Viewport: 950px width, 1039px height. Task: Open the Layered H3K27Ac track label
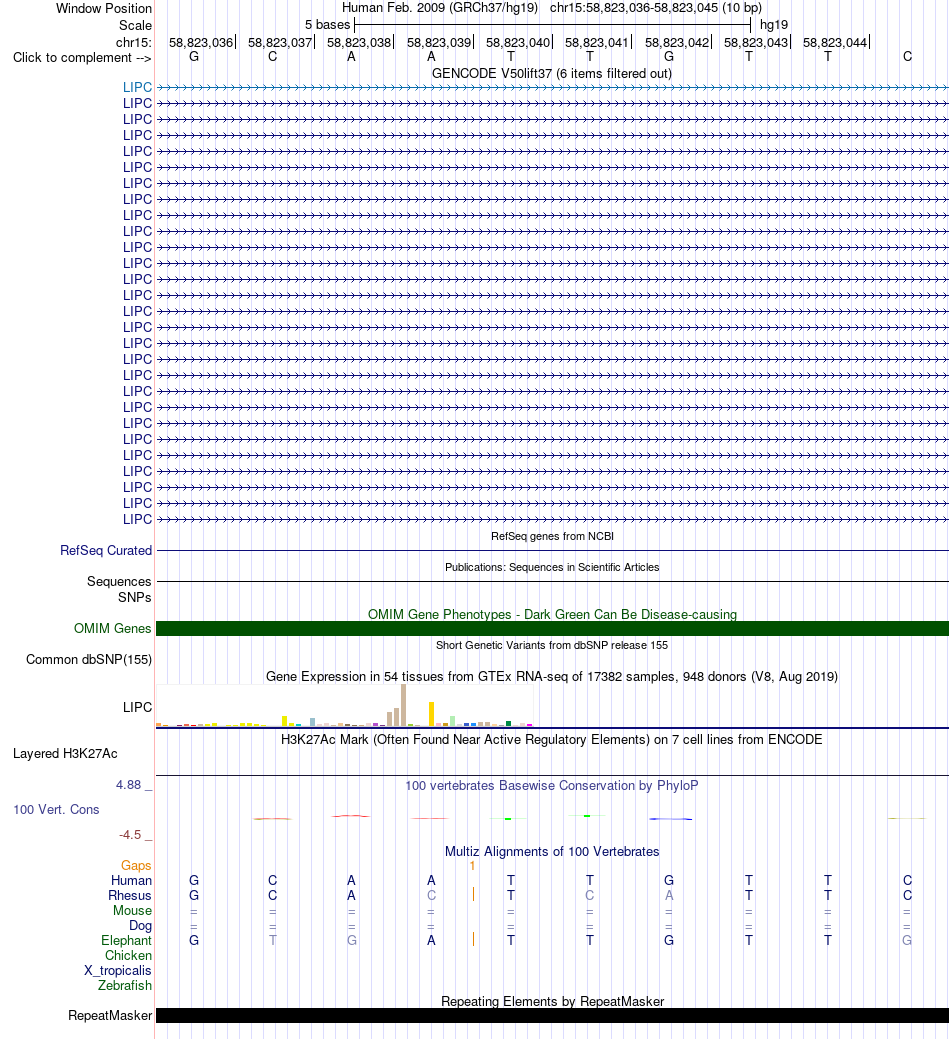pos(65,753)
